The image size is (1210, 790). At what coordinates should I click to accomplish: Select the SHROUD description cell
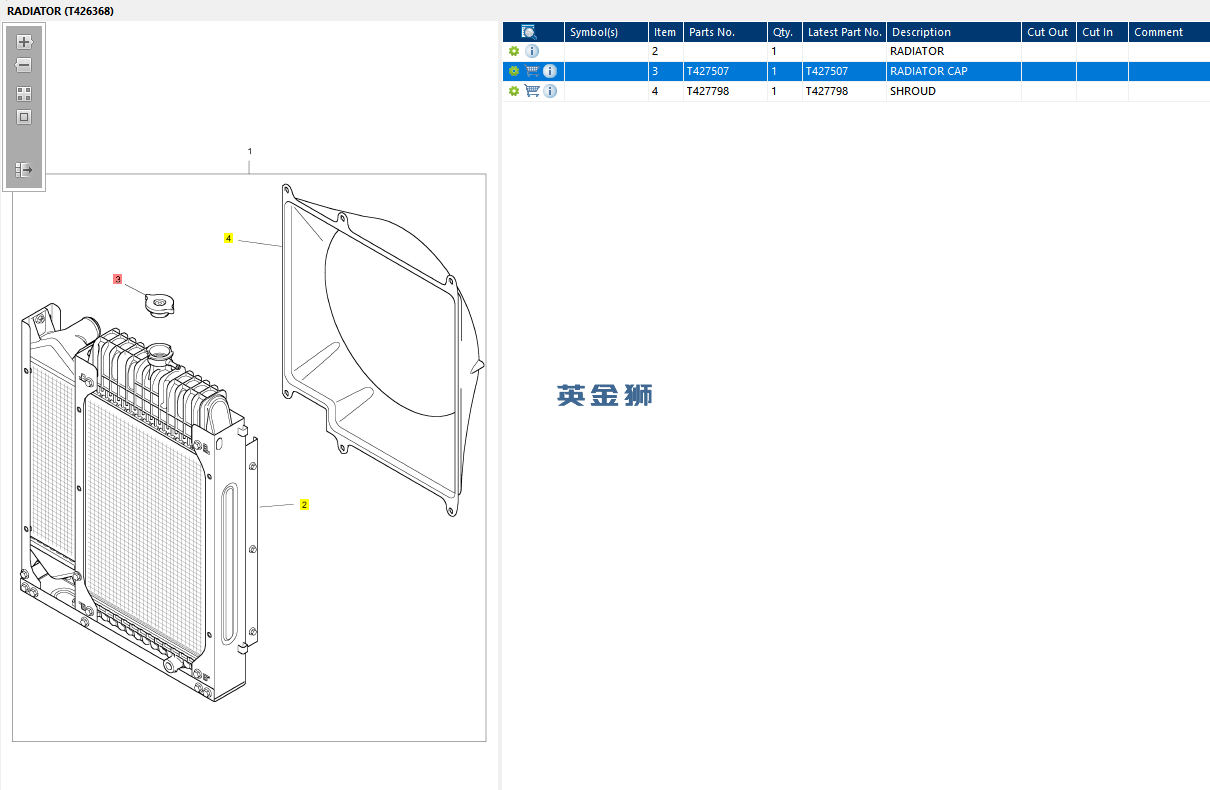[x=954, y=91]
